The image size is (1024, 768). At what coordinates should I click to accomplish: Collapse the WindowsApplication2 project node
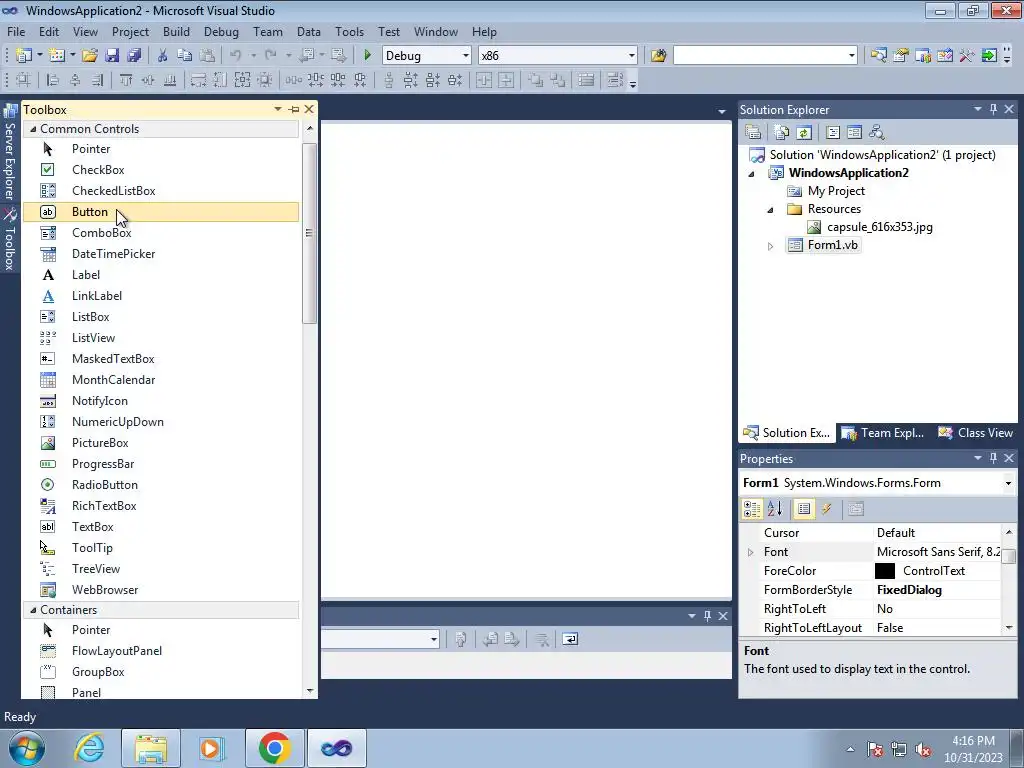pos(751,174)
